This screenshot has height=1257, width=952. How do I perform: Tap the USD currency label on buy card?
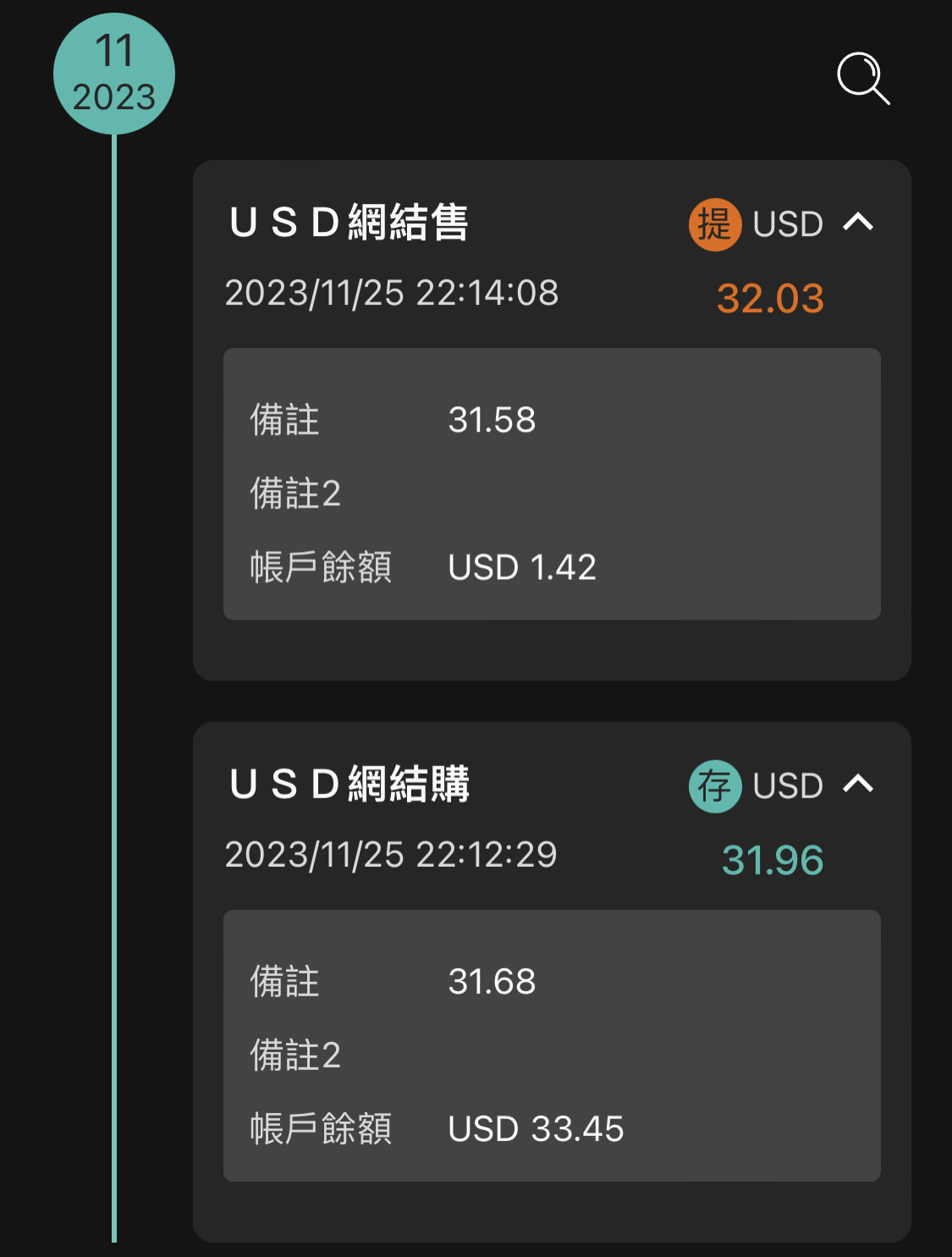788,786
